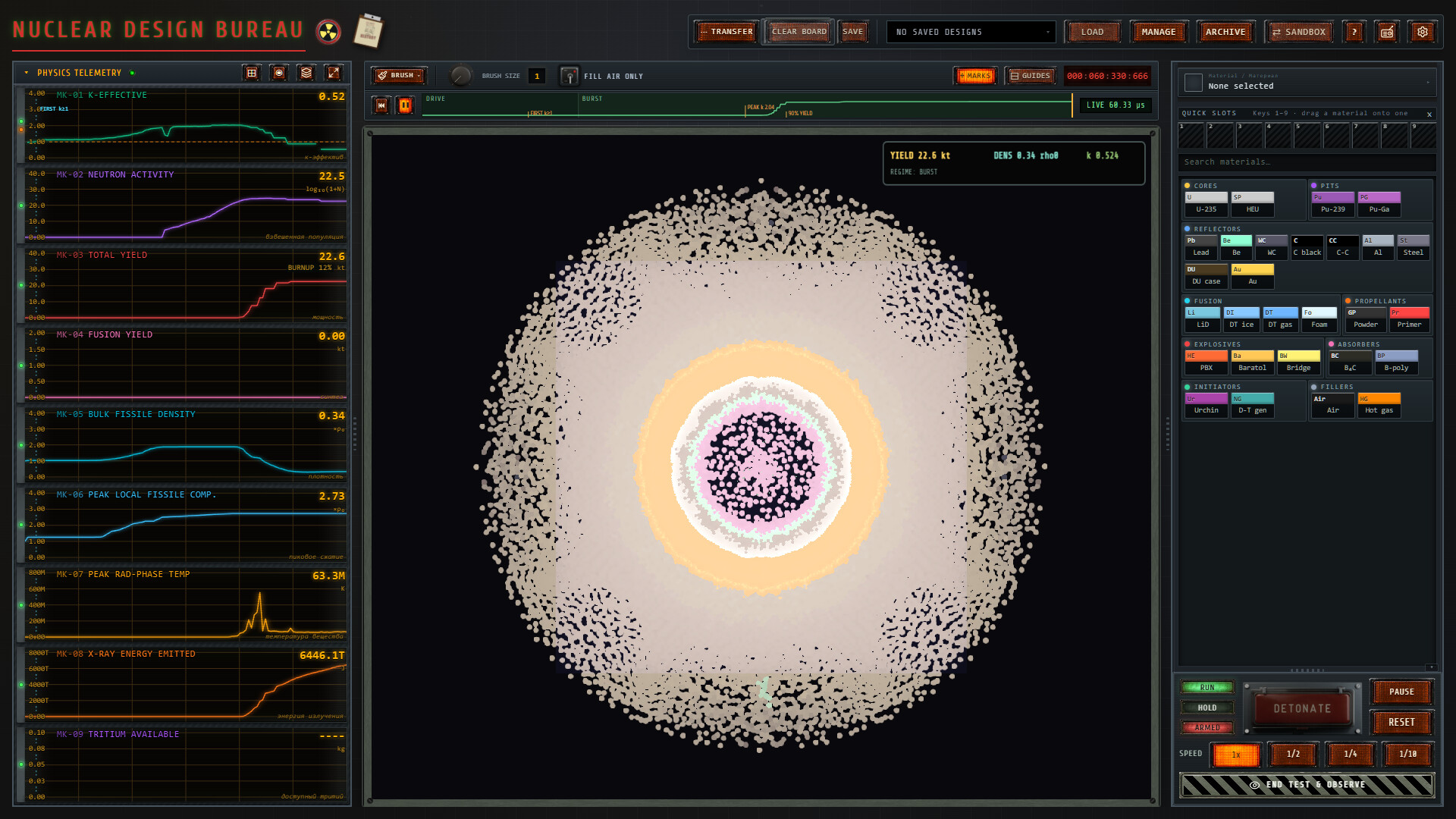Screen dimensions: 1456x819
Task: Click the Search materials field
Action: click(1307, 162)
